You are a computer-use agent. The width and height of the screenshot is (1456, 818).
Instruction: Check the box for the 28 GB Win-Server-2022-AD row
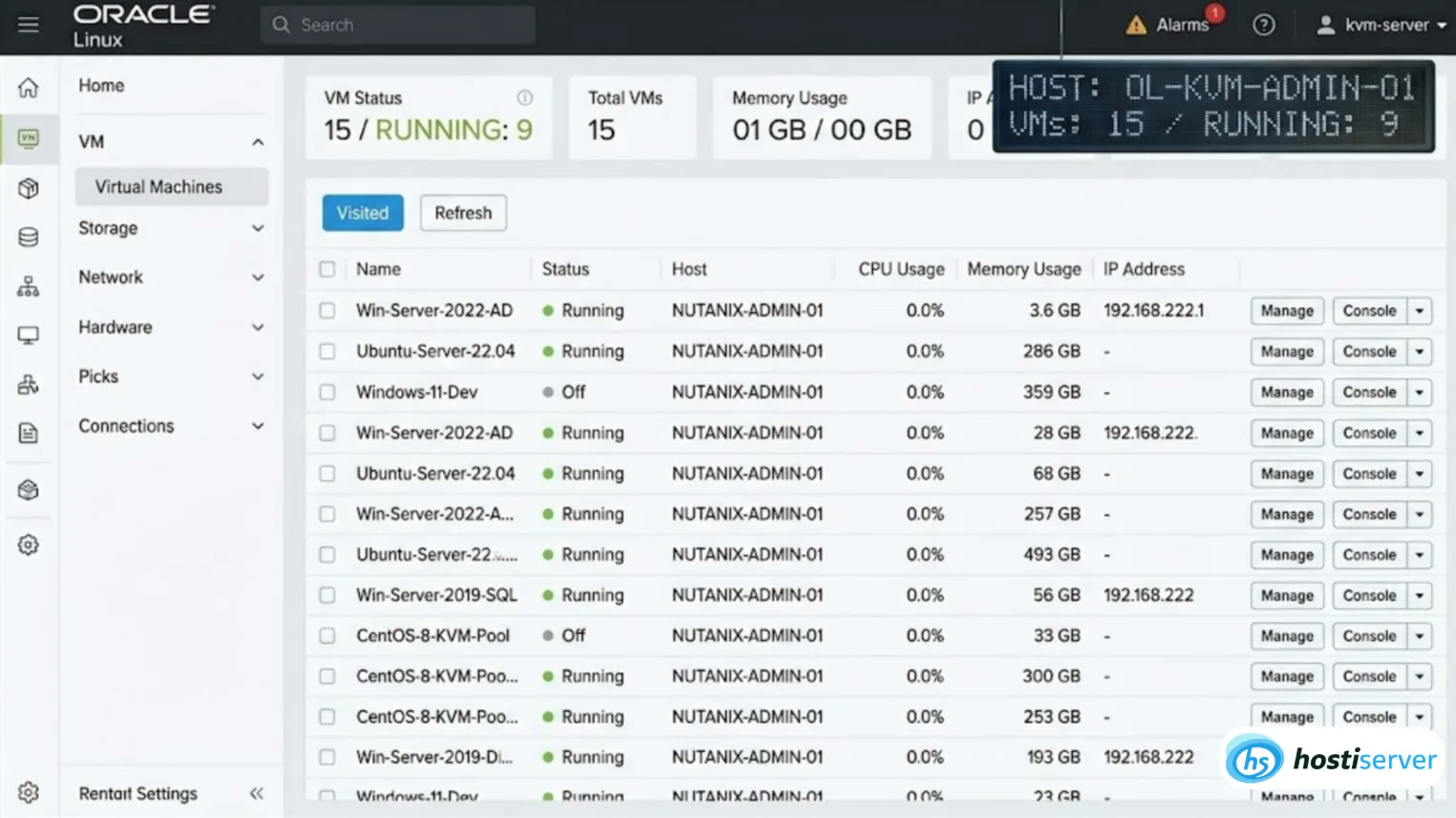point(327,433)
